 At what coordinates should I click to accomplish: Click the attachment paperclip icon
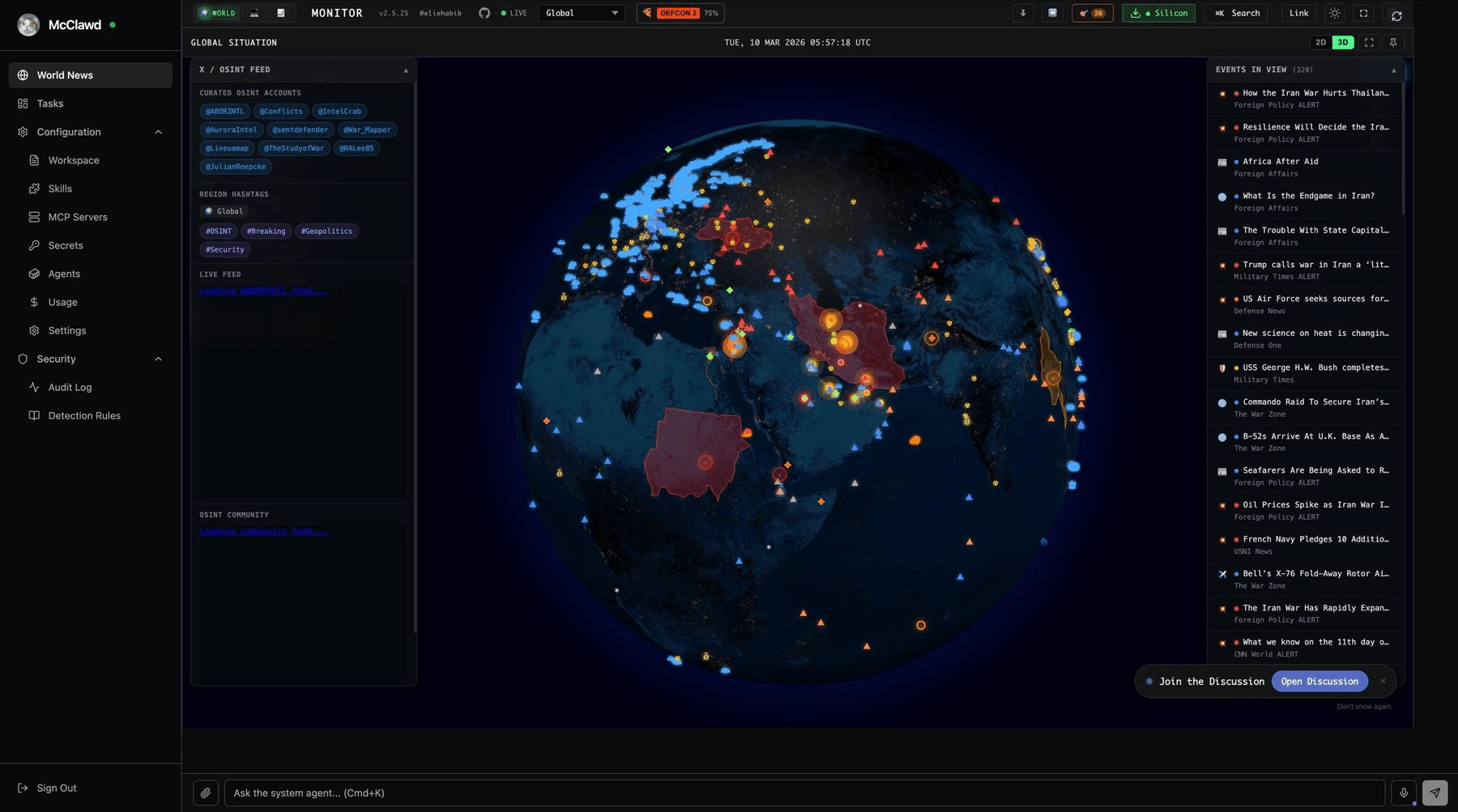click(x=206, y=793)
